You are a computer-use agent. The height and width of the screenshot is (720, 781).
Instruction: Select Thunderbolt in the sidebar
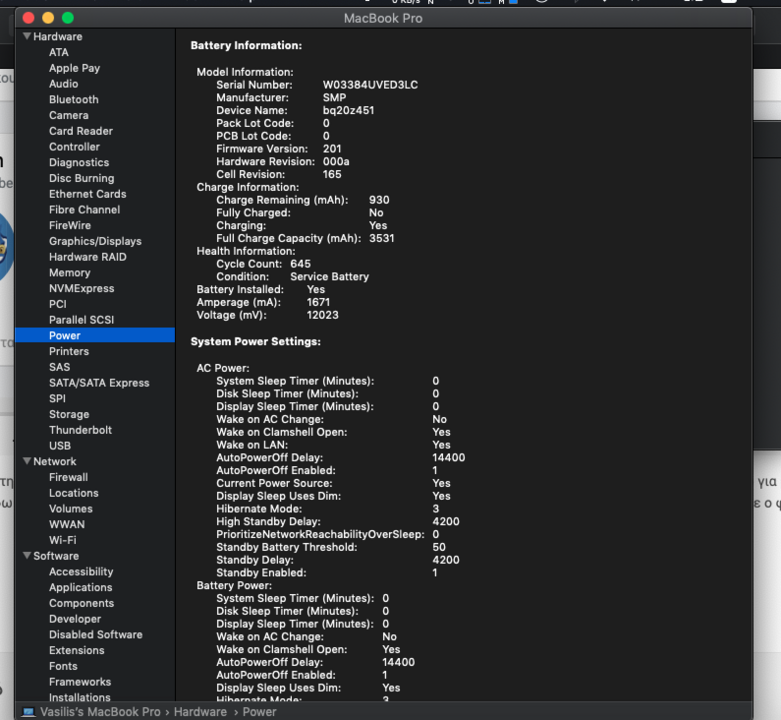(x=80, y=430)
